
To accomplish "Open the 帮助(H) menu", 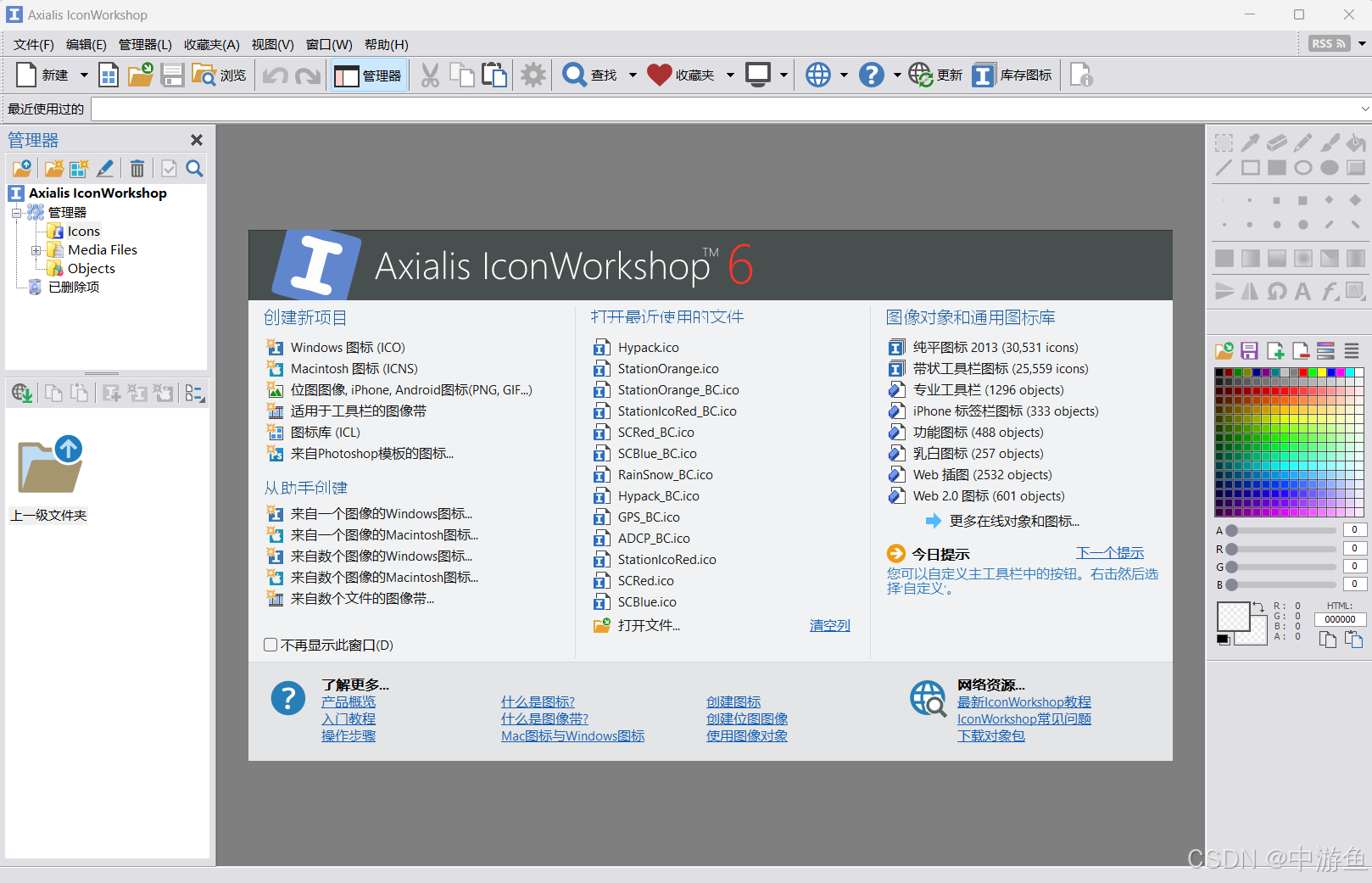I will click(387, 44).
